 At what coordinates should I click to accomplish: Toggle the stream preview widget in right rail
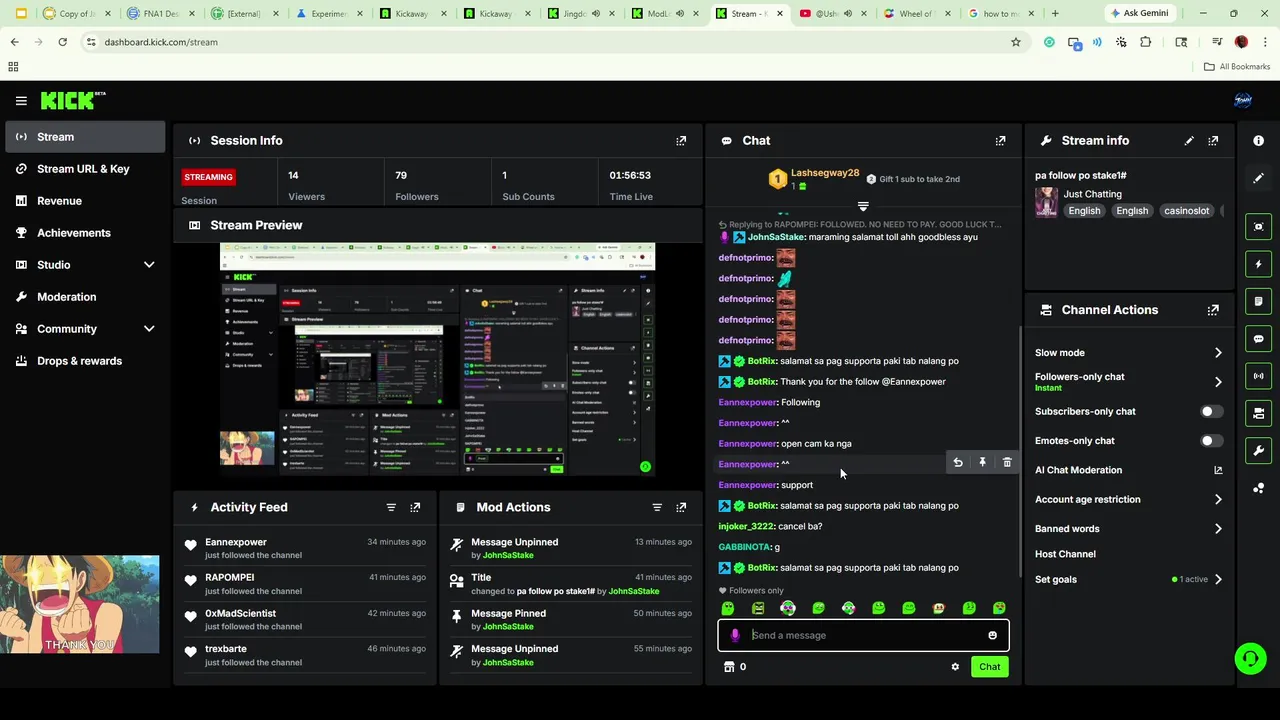[x=1258, y=227]
